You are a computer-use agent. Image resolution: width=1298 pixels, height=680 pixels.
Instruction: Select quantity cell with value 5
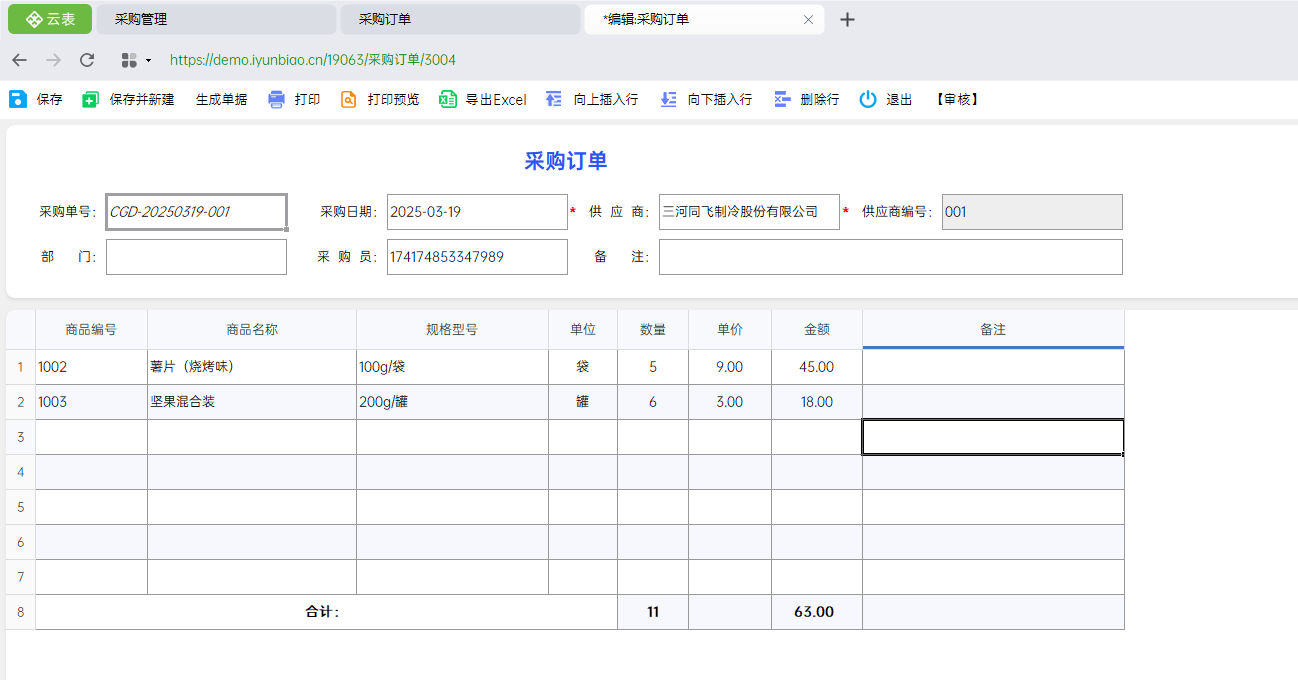point(653,367)
